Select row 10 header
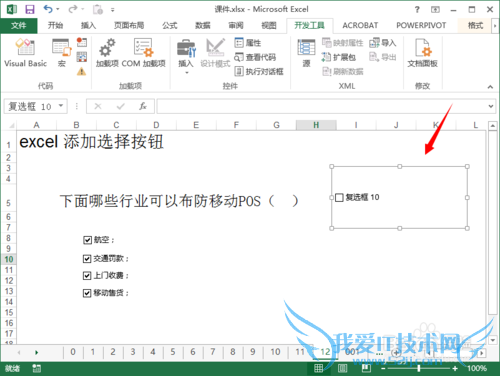 click(9, 259)
